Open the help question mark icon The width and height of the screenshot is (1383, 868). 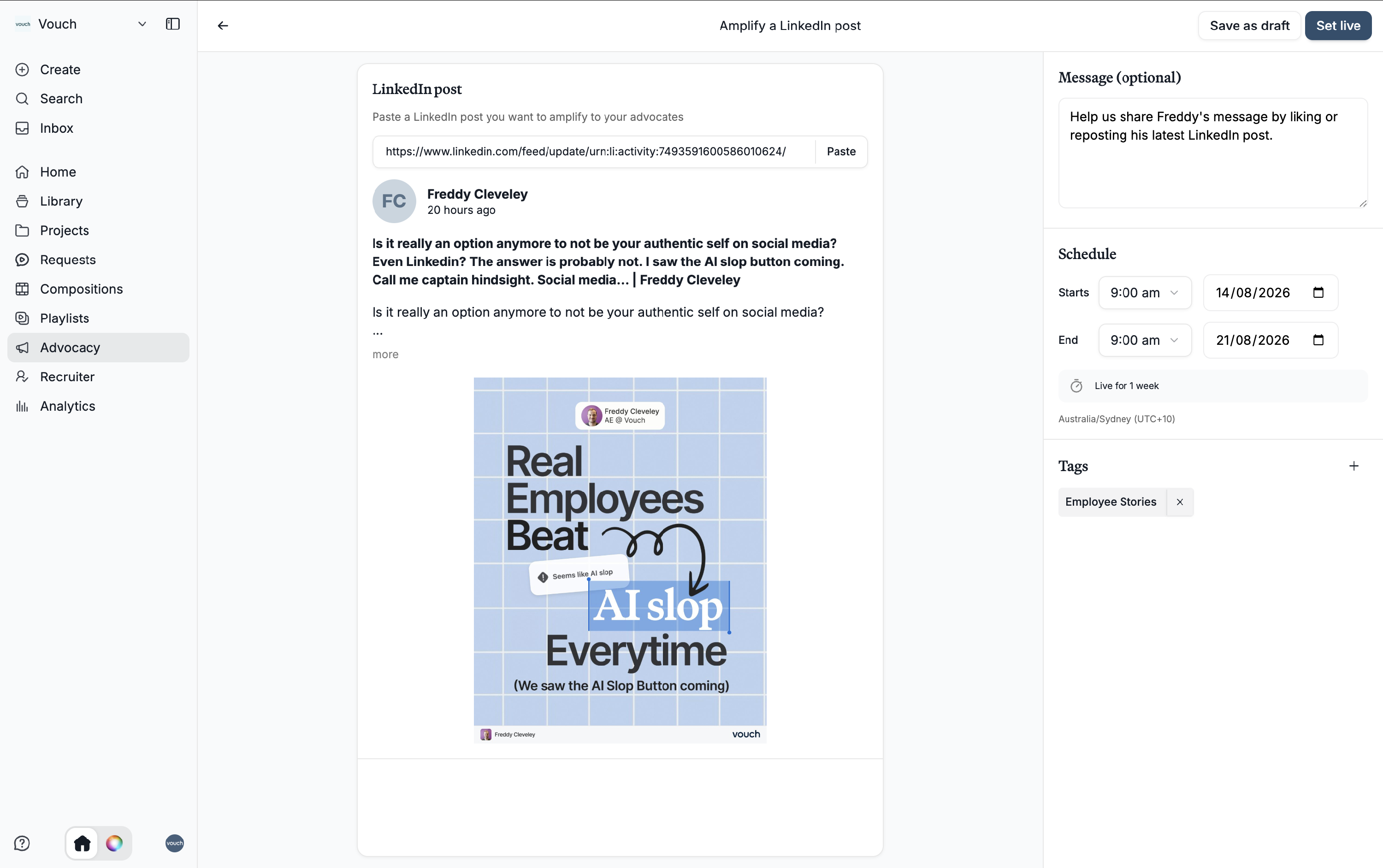click(22, 843)
